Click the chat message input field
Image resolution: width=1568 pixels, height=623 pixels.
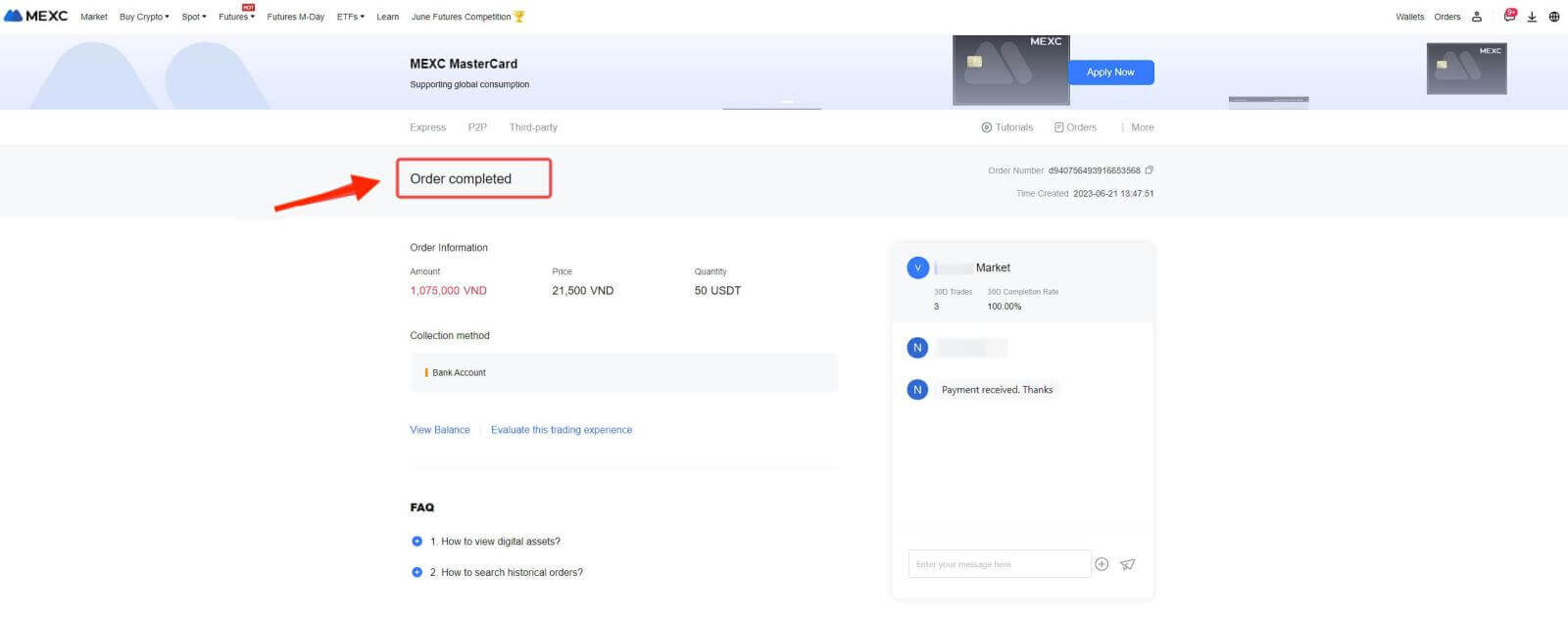point(999,564)
